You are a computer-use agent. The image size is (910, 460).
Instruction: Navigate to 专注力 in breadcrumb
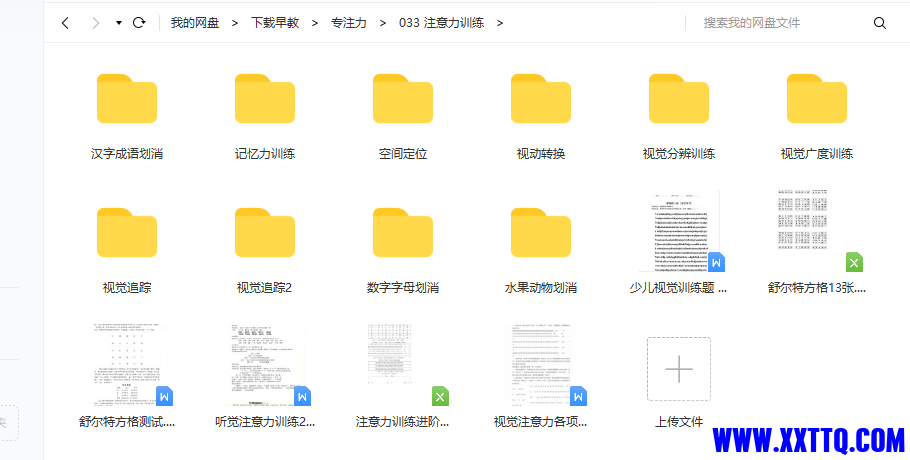[349, 23]
